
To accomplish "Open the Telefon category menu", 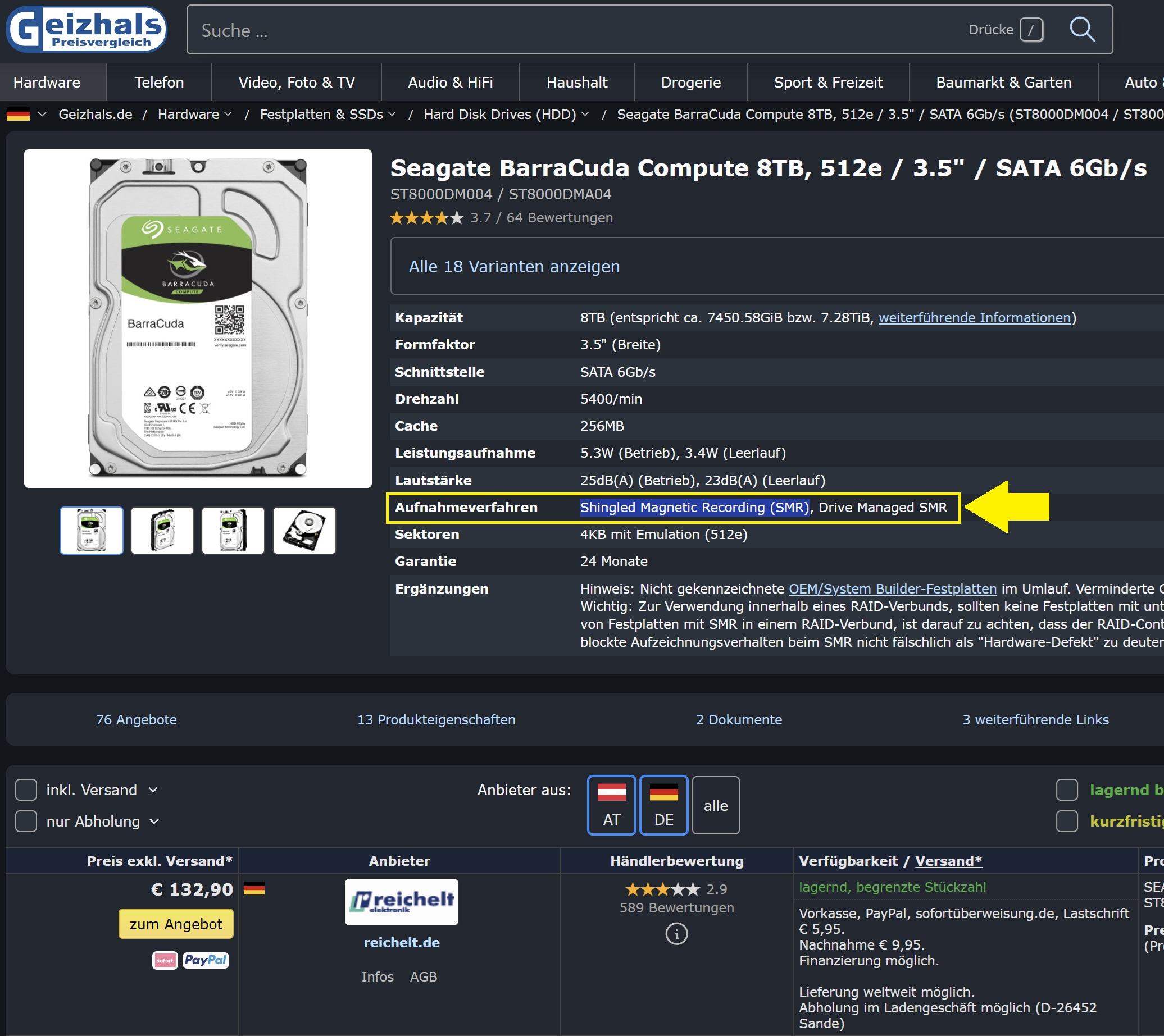I will 159,83.
